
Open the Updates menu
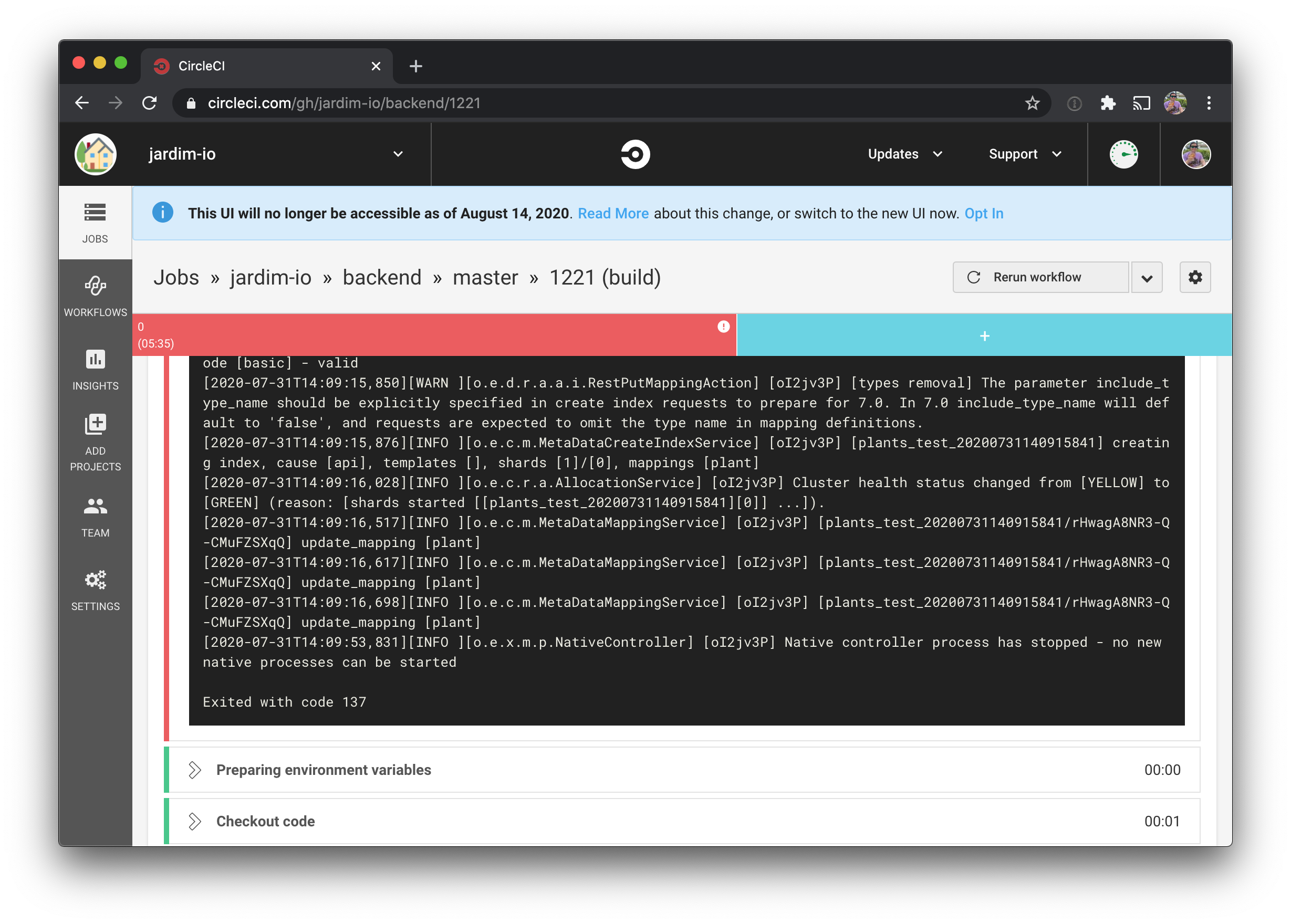coord(904,154)
